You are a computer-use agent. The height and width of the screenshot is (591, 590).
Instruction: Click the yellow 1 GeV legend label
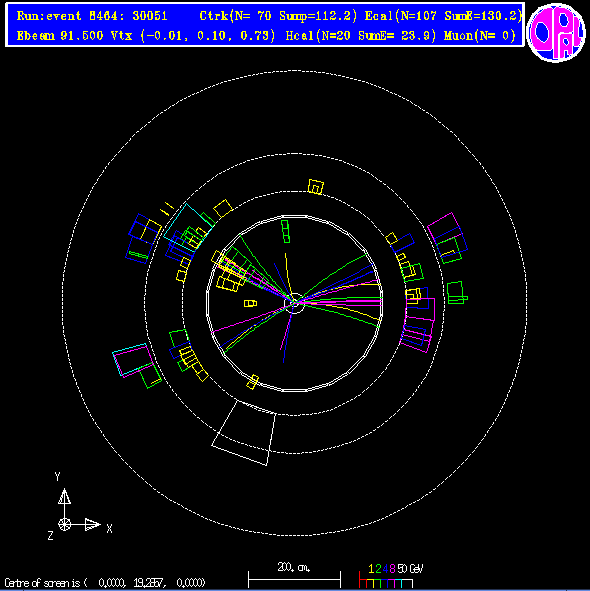click(371, 568)
